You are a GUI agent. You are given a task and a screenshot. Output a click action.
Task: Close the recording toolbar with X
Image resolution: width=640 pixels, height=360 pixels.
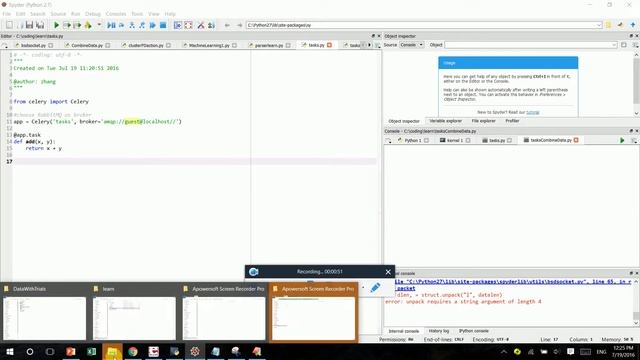[388, 272]
